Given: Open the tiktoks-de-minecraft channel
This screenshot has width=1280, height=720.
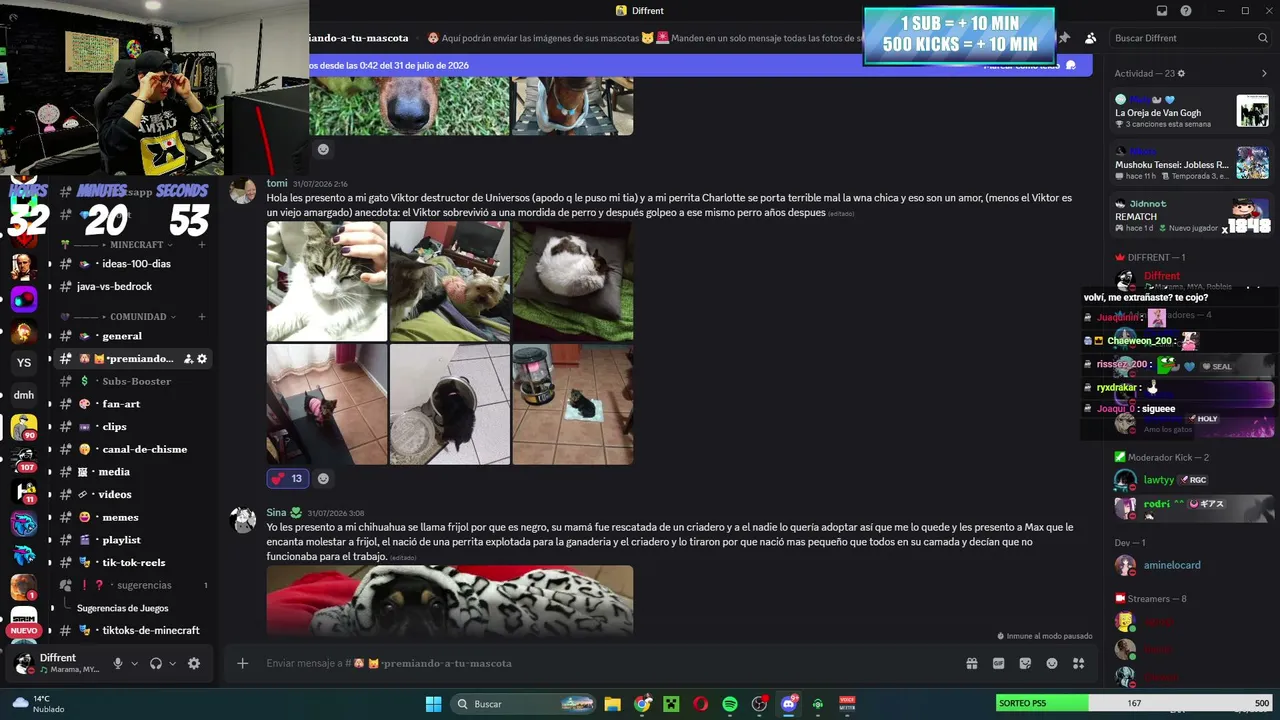Looking at the screenshot, I should click(x=134, y=631).
